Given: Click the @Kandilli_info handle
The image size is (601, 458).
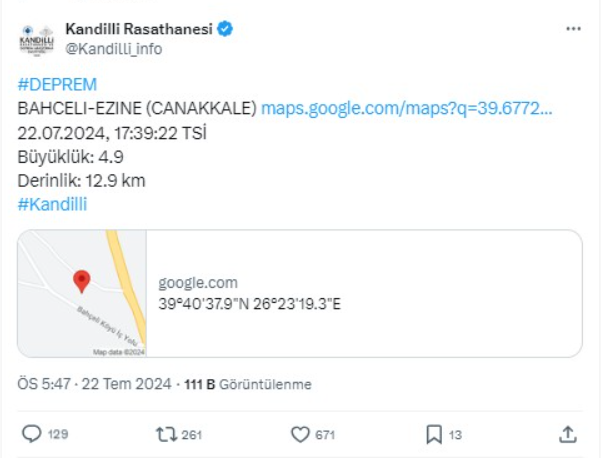Looking at the screenshot, I should pyautogui.click(x=113, y=48).
